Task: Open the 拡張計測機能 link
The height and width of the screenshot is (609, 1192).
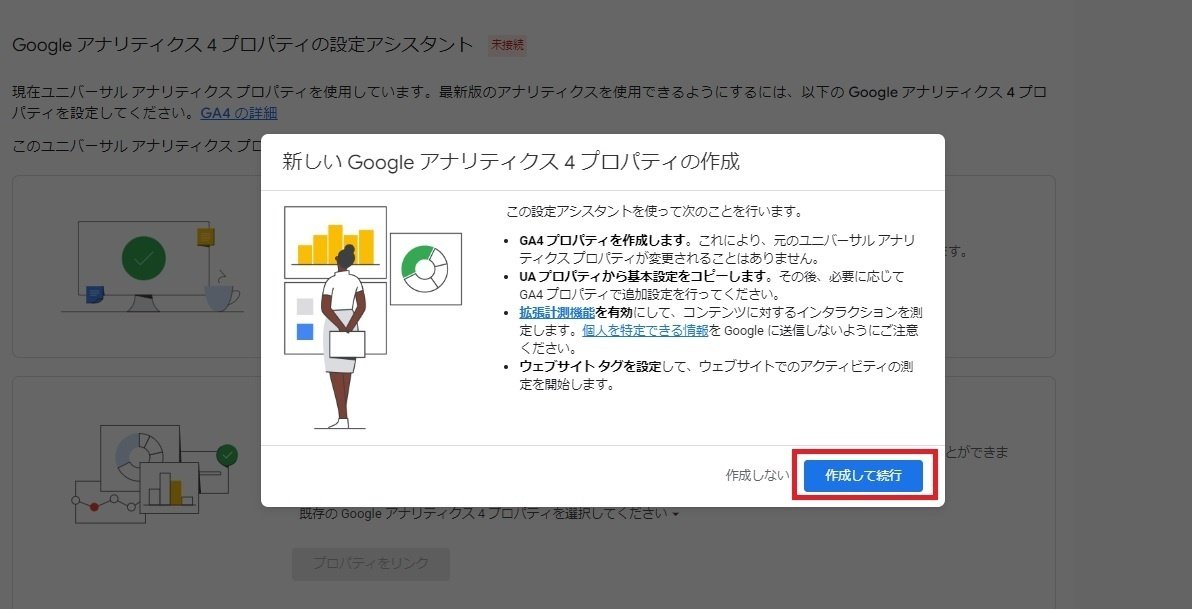Action: [x=556, y=312]
